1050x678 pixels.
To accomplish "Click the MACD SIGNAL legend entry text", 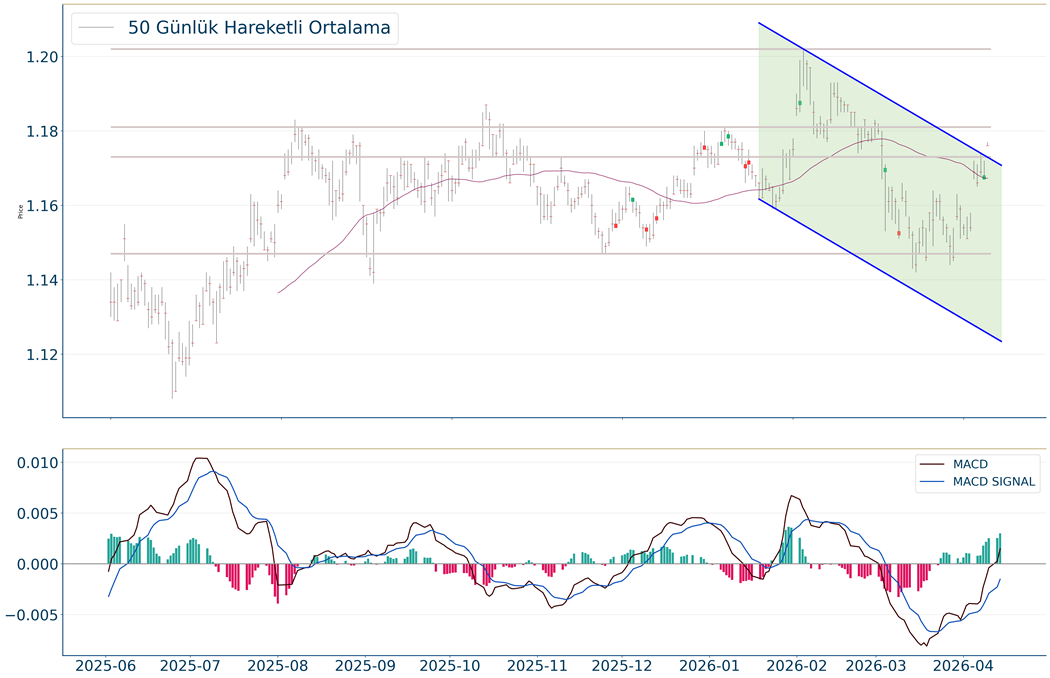I will [x=995, y=482].
